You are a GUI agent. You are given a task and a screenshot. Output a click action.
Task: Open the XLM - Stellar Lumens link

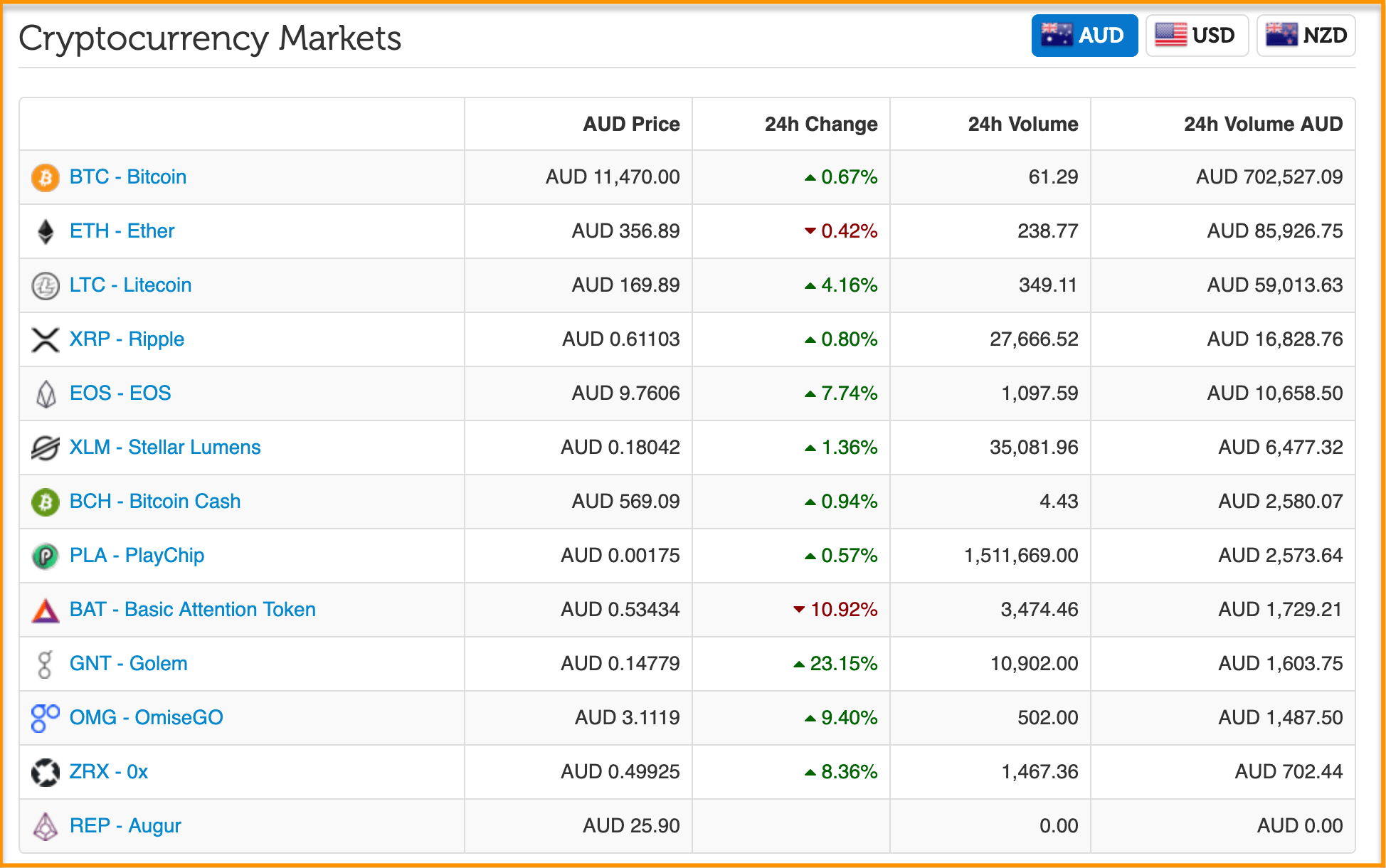tap(165, 447)
